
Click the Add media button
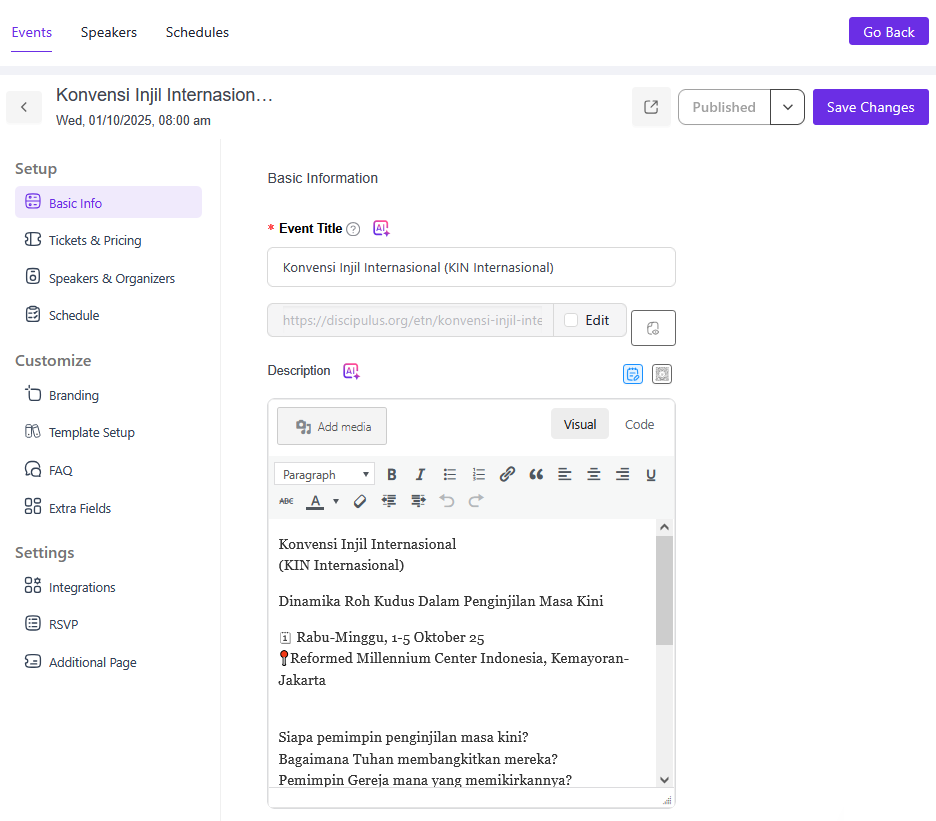332,426
